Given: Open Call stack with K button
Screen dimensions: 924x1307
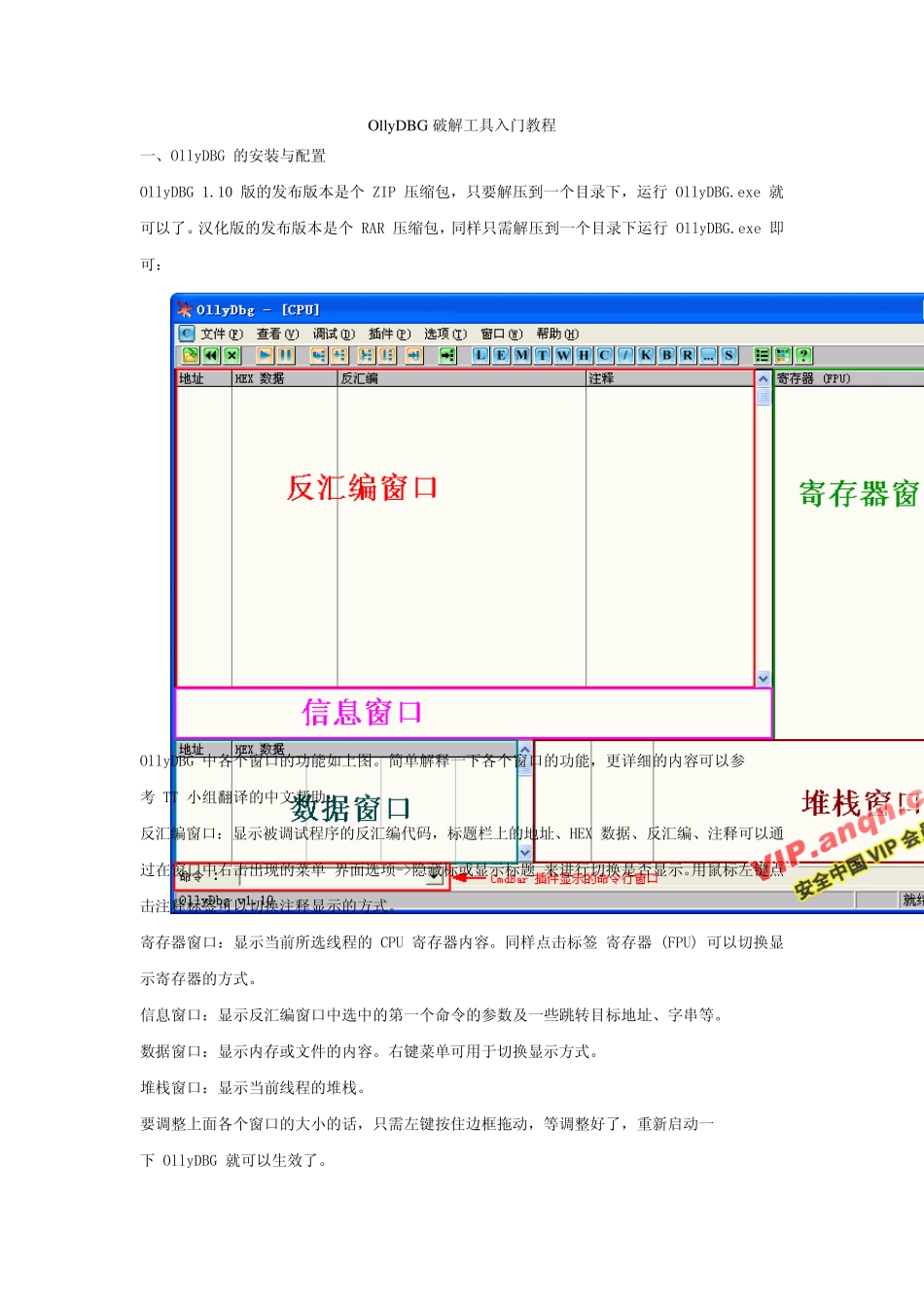Looking at the screenshot, I should (646, 355).
